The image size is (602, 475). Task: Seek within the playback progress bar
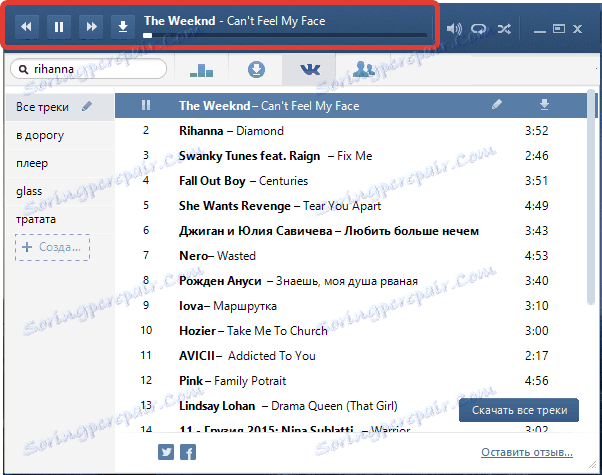point(285,35)
